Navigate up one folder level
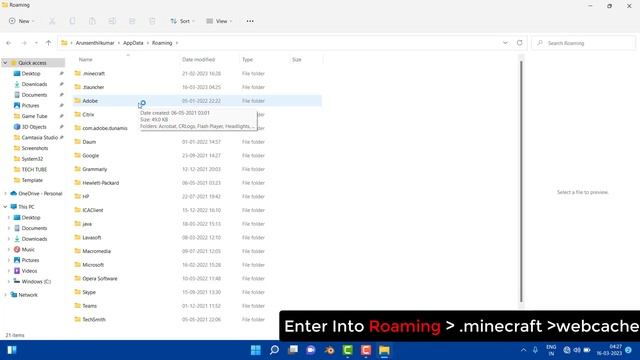Viewport: 640px width, 360px height. click(x=49, y=43)
